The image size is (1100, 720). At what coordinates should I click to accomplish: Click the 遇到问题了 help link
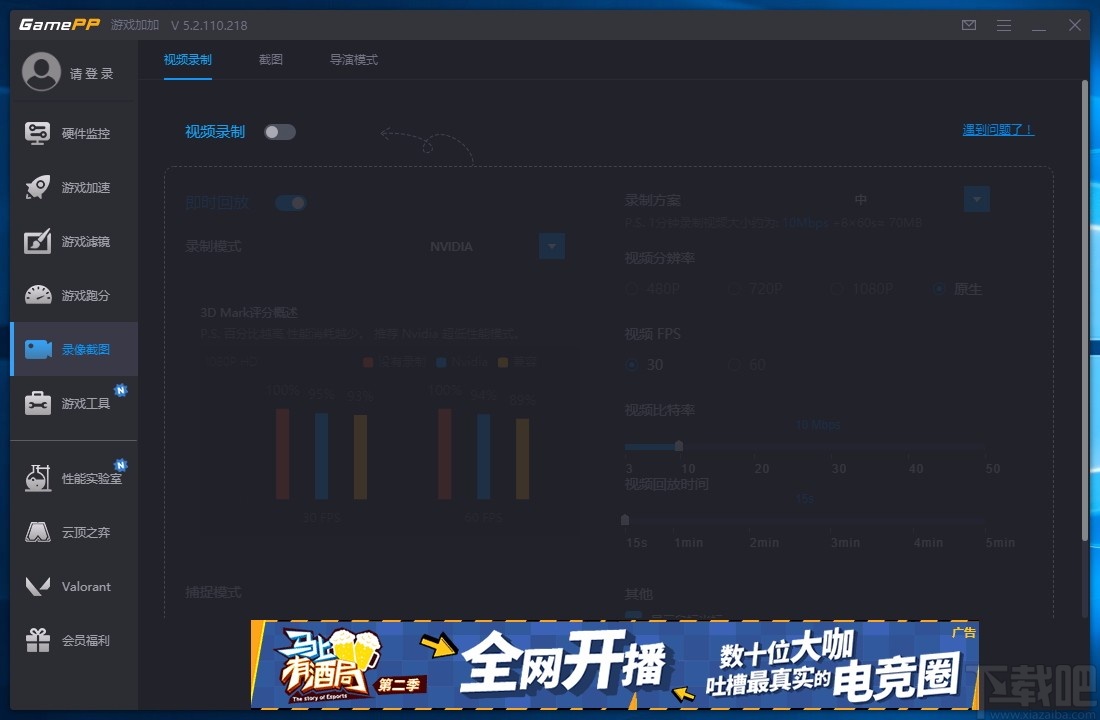(997, 130)
